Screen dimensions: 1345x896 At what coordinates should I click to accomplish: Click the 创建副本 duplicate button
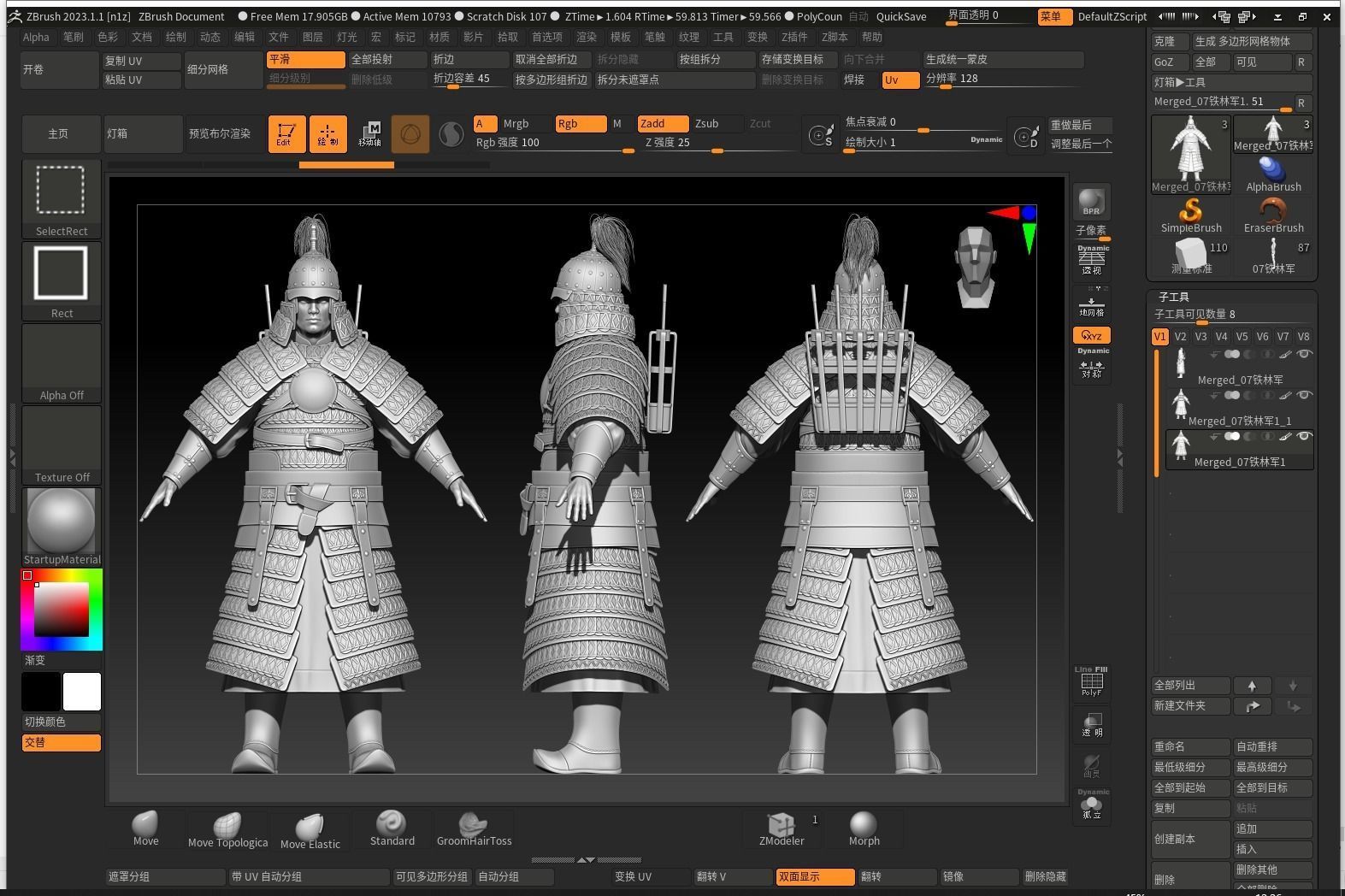(x=1191, y=840)
